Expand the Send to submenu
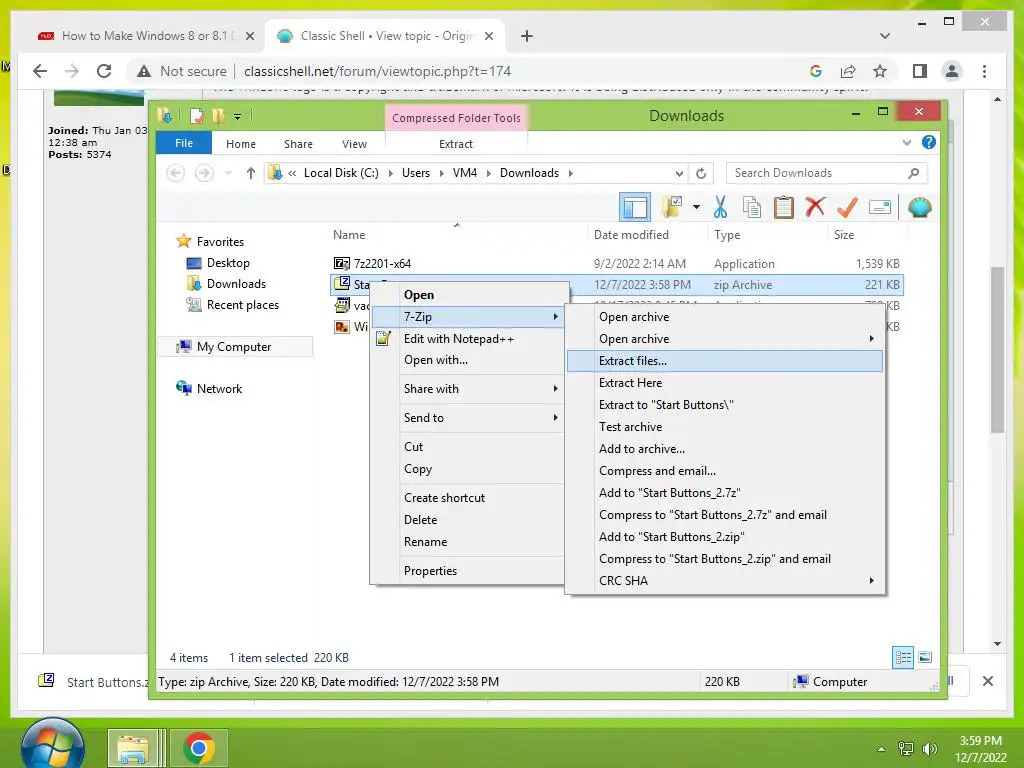 click(555, 417)
